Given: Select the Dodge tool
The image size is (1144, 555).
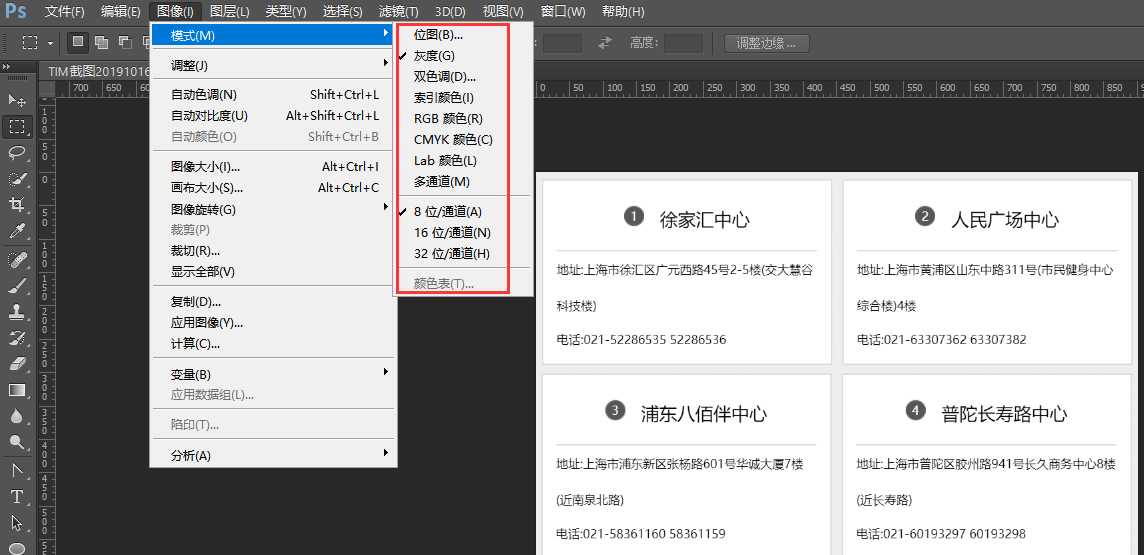Looking at the screenshot, I should point(16,442).
